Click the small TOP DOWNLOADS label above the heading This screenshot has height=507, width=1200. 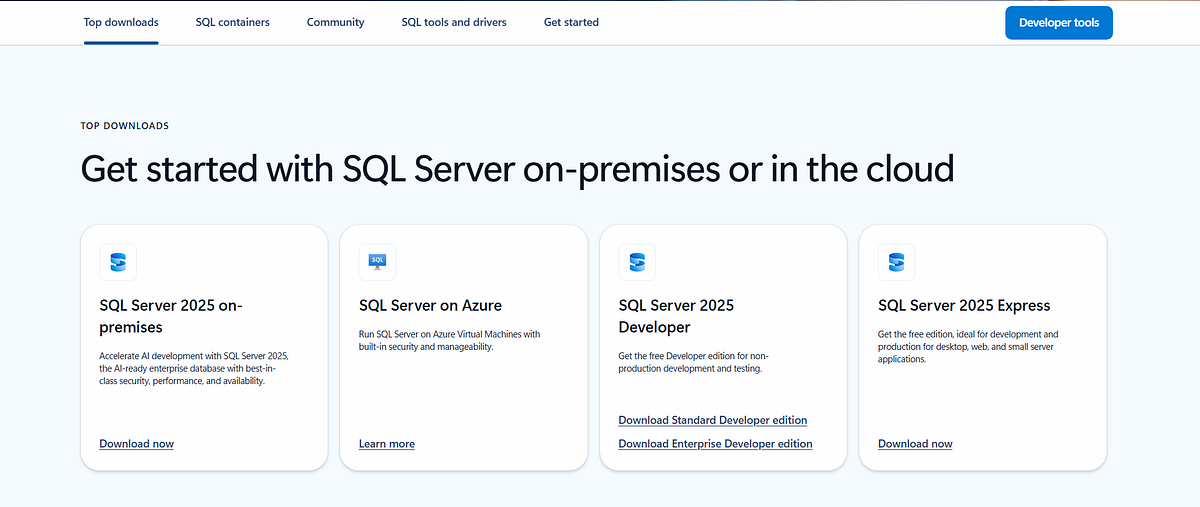point(125,126)
